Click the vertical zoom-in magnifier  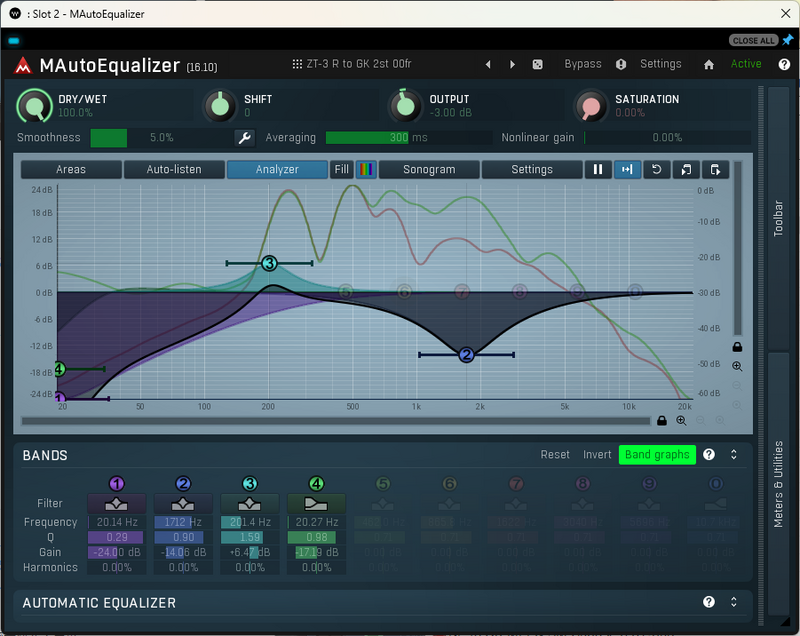coord(737,366)
